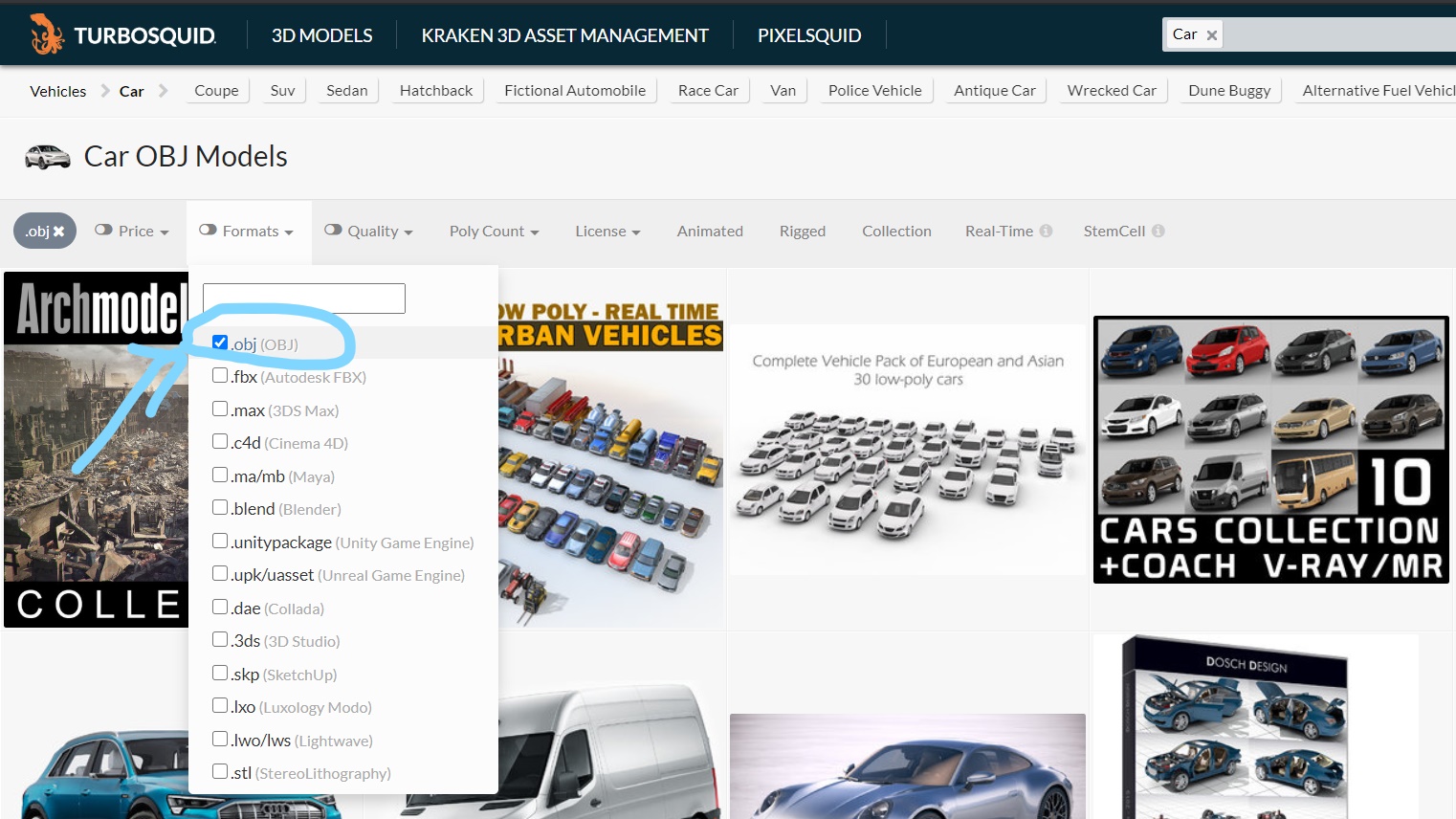Open KRAKEN 3D ASSET MANAGEMENT menu
This screenshot has width=1456, height=819.
[564, 35]
